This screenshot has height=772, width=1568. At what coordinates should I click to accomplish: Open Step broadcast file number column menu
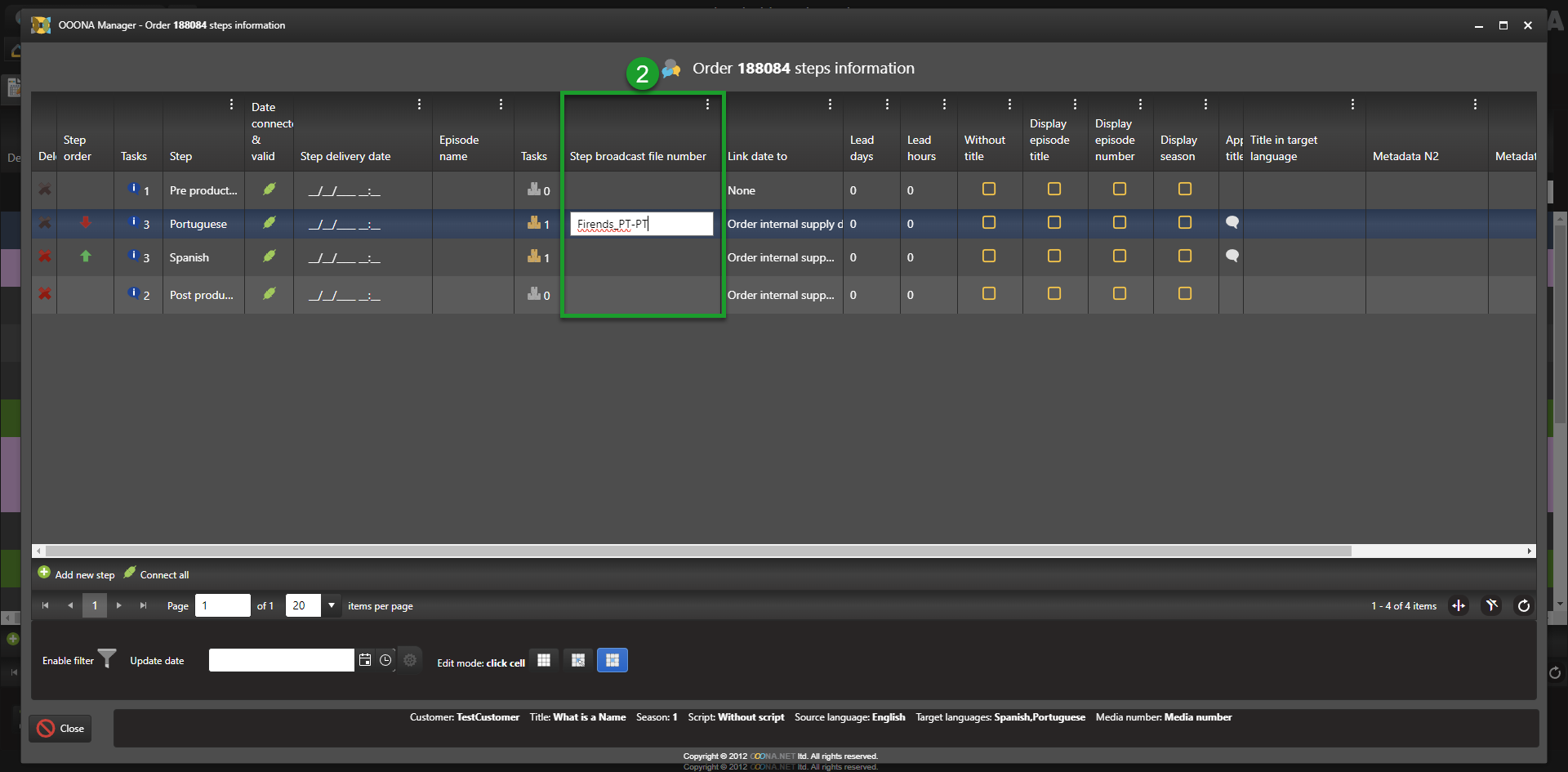(707, 105)
